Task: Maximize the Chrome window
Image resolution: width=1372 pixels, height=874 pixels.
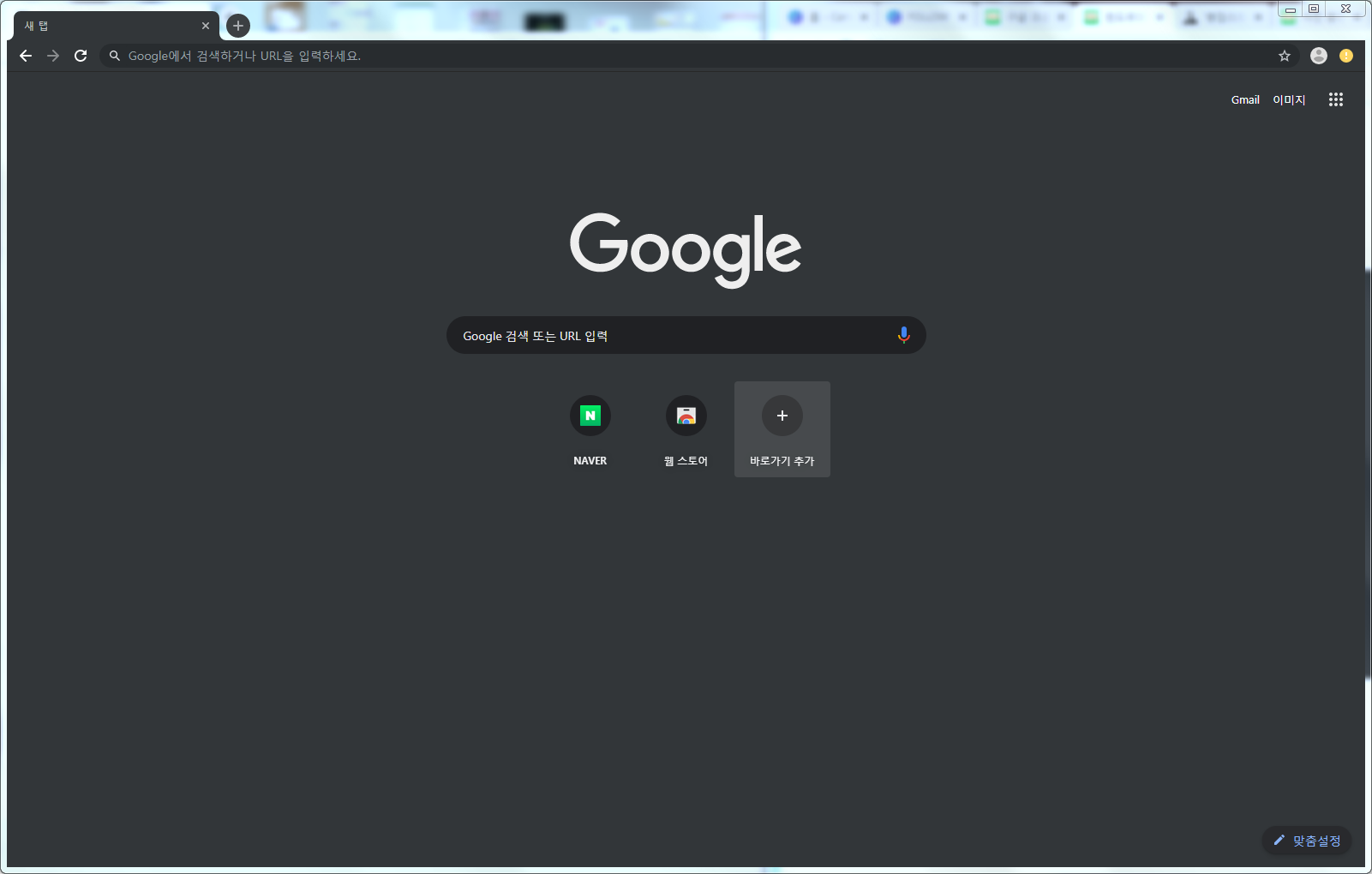Action: point(1314,9)
